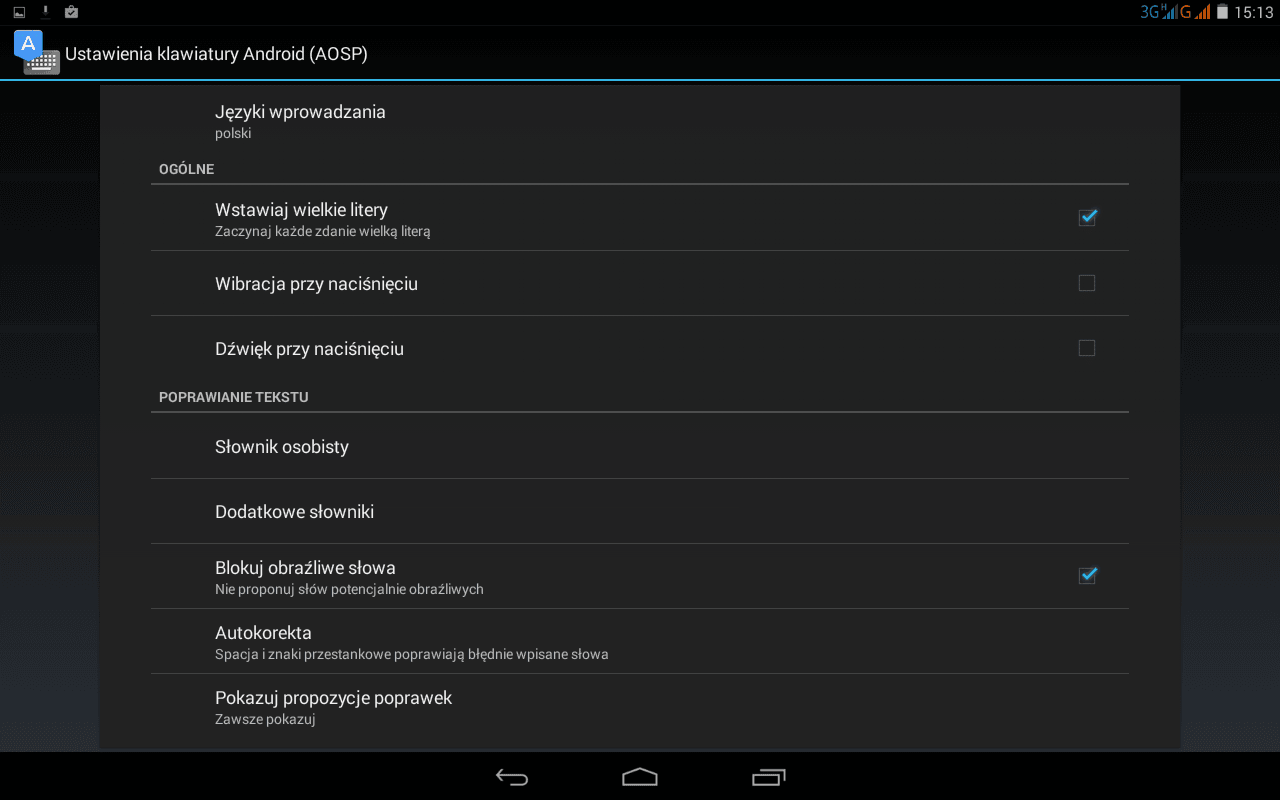Open the Recent apps button

(x=768, y=777)
